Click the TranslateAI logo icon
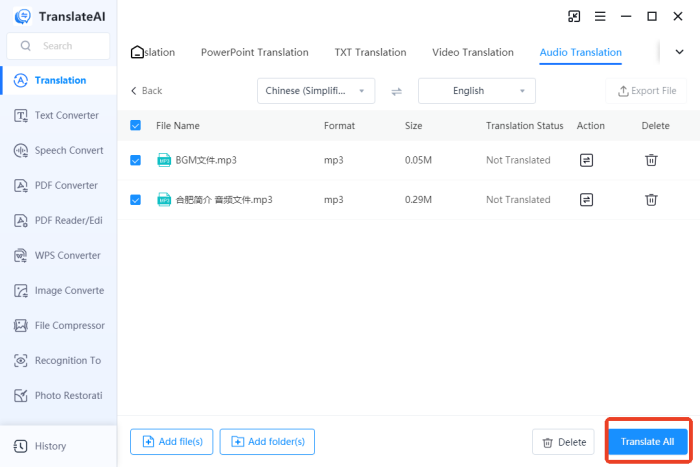The image size is (700, 467). click(22, 17)
